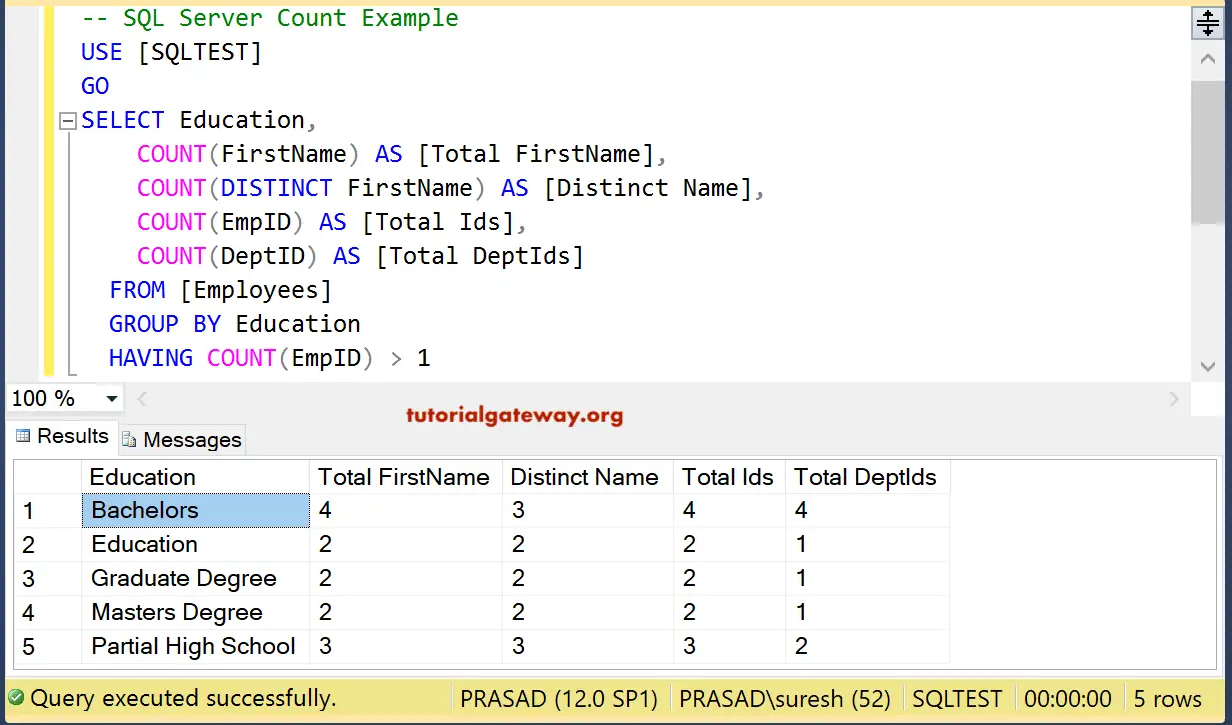This screenshot has height=725, width=1232.
Task: Select Total Ids value for Masters Degree
Action: click(x=729, y=612)
